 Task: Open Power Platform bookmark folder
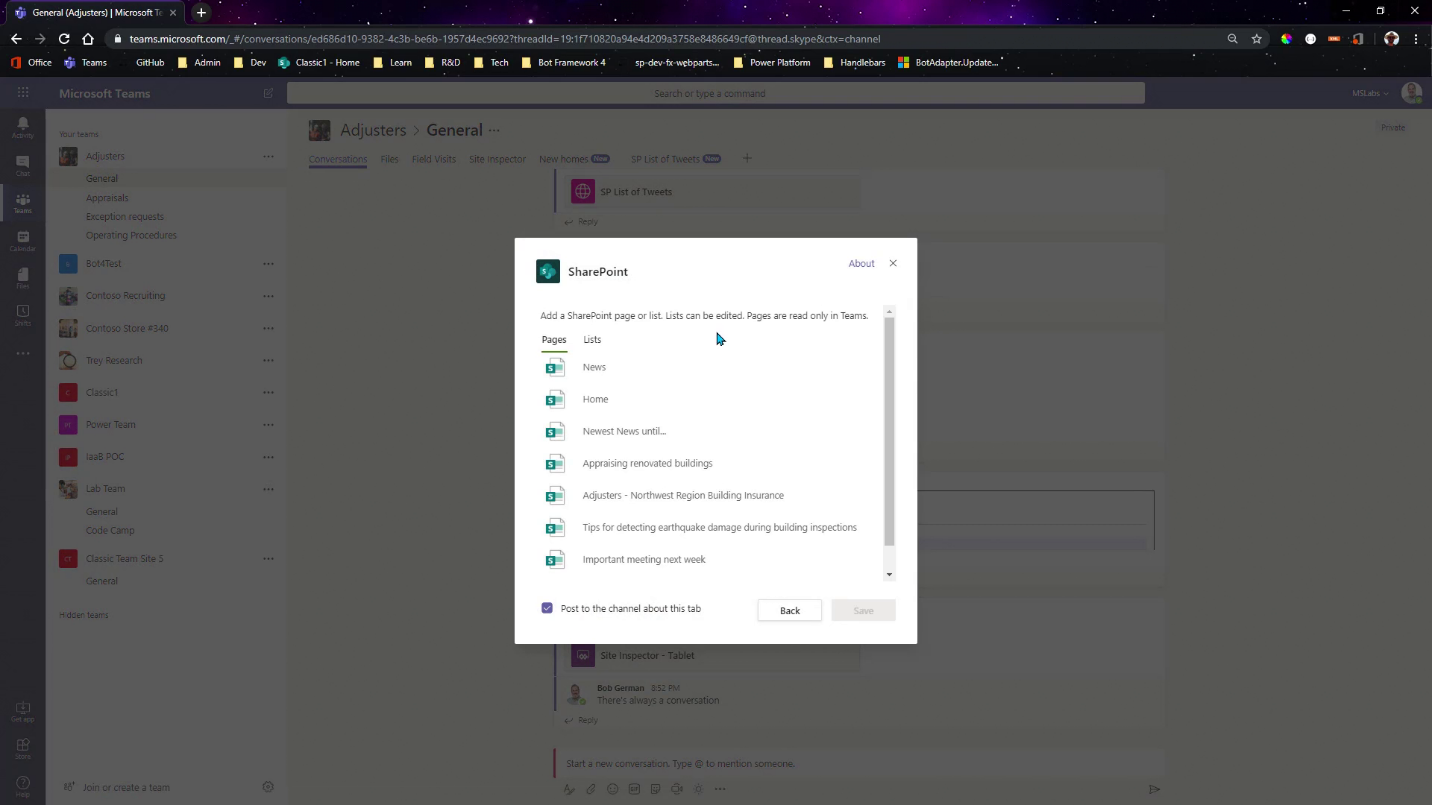coord(772,62)
